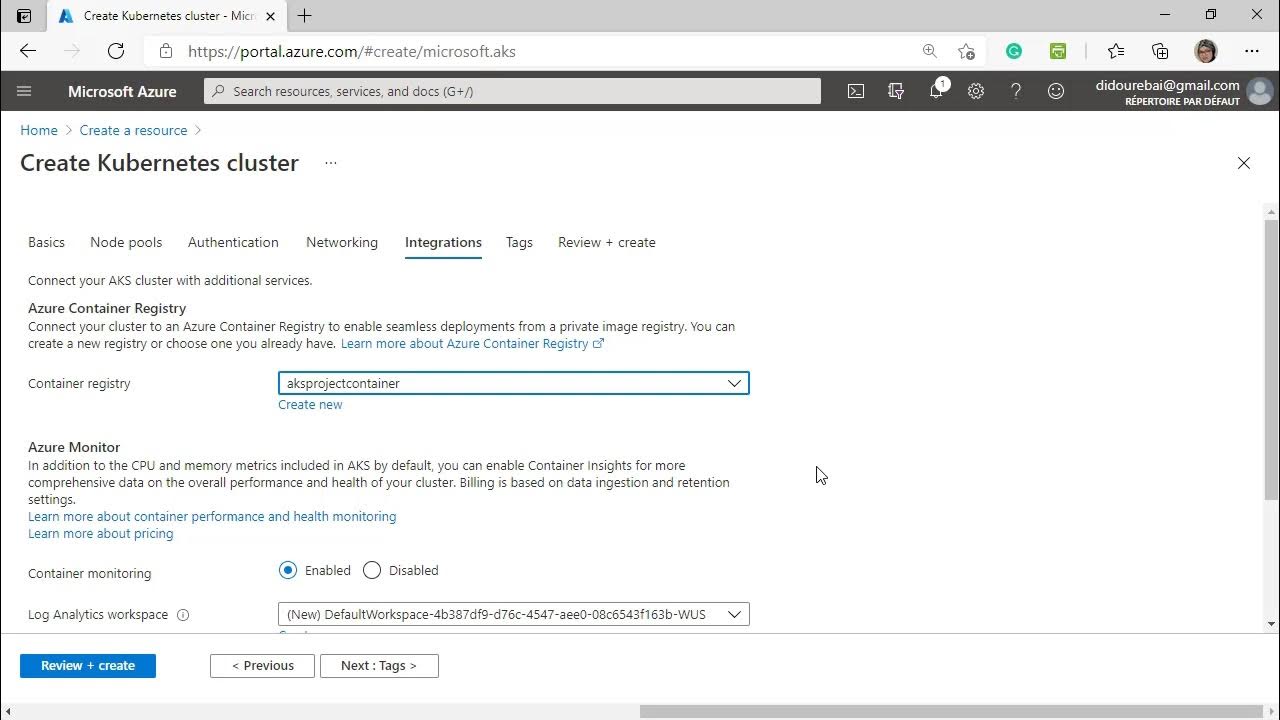The image size is (1280, 720).
Task: Switch to the Basics tab
Action: tap(46, 242)
